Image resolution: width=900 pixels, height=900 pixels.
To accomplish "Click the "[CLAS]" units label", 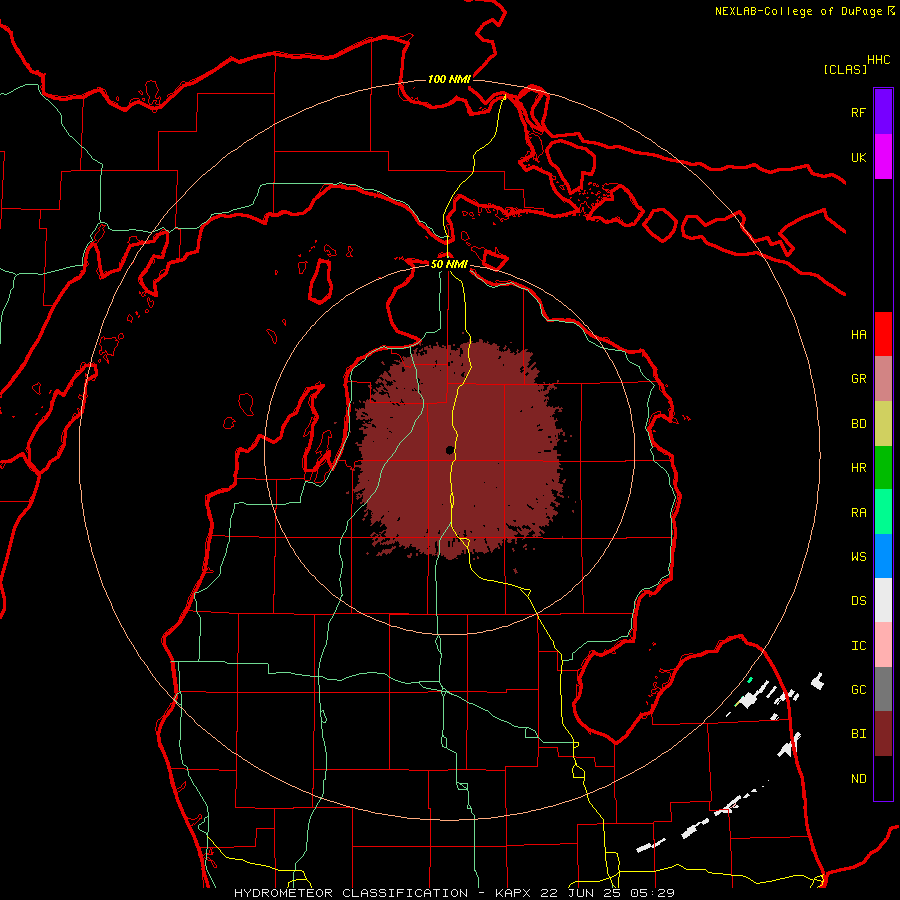I will click(x=845, y=69).
